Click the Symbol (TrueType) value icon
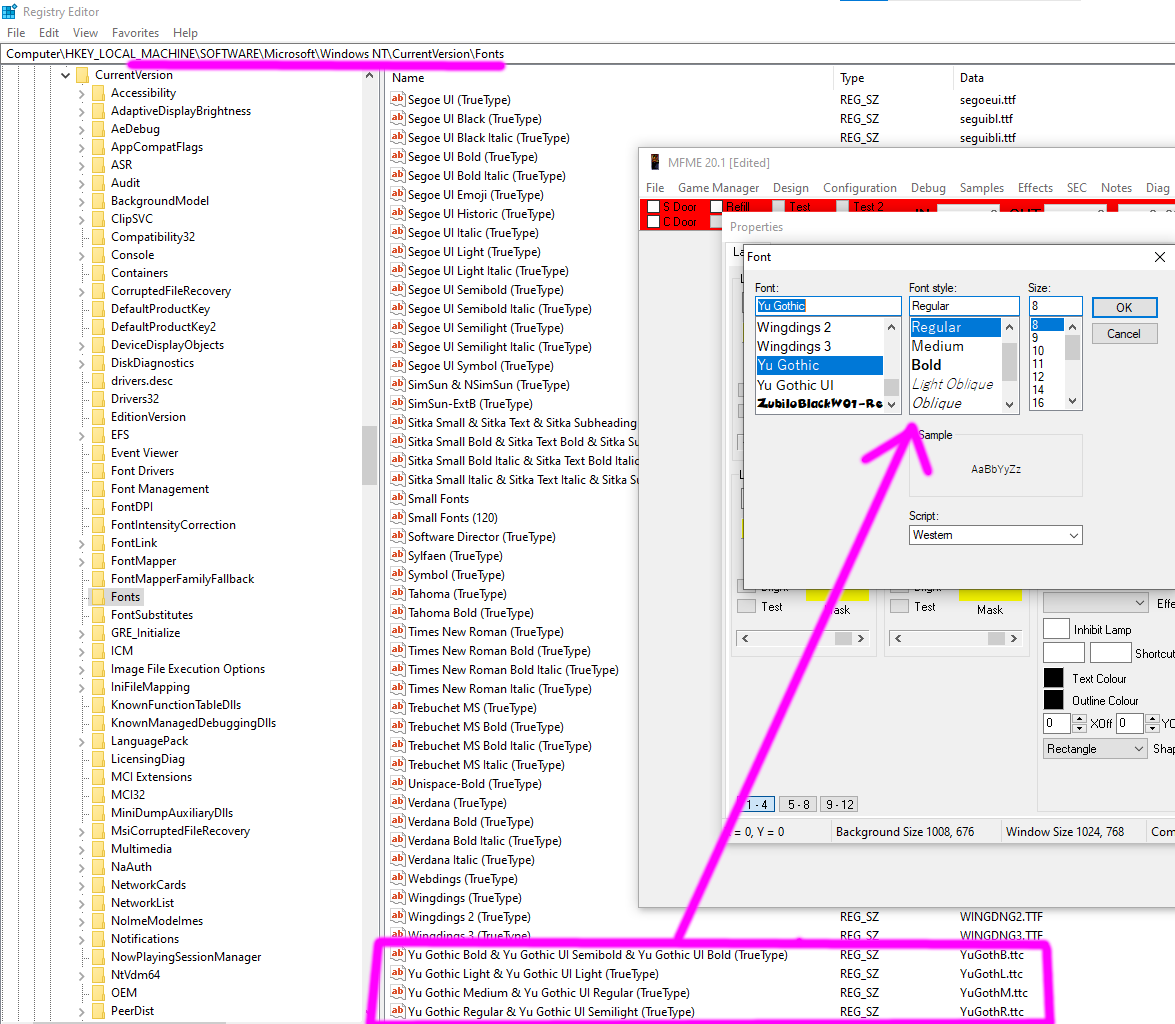The image size is (1175, 1024). (x=397, y=574)
